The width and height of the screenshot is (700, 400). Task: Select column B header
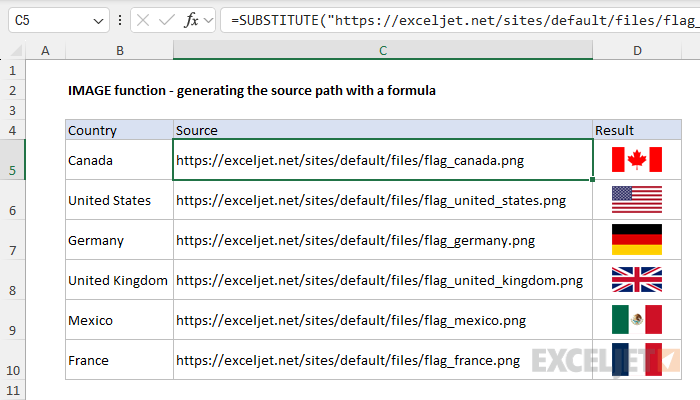(119, 50)
